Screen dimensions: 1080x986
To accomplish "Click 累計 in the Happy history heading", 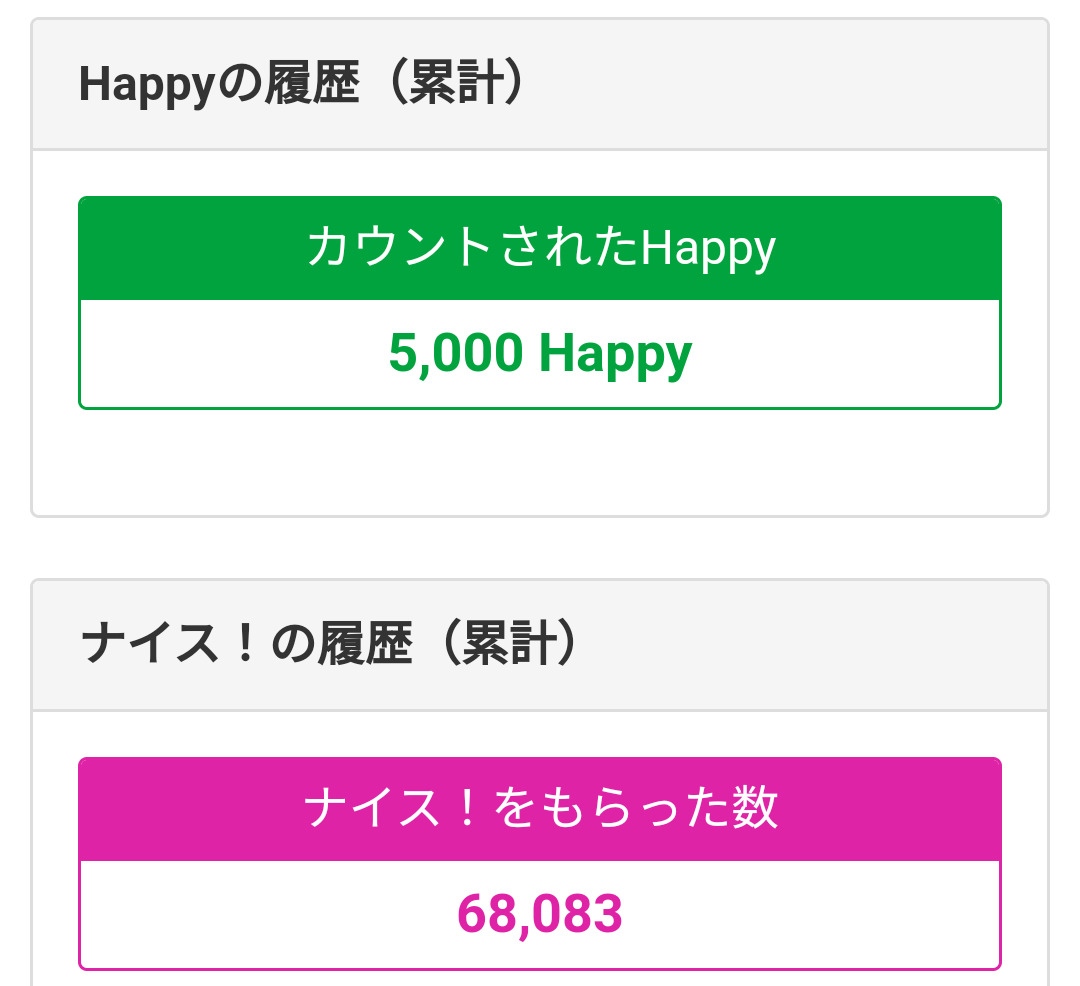I will 453,86.
